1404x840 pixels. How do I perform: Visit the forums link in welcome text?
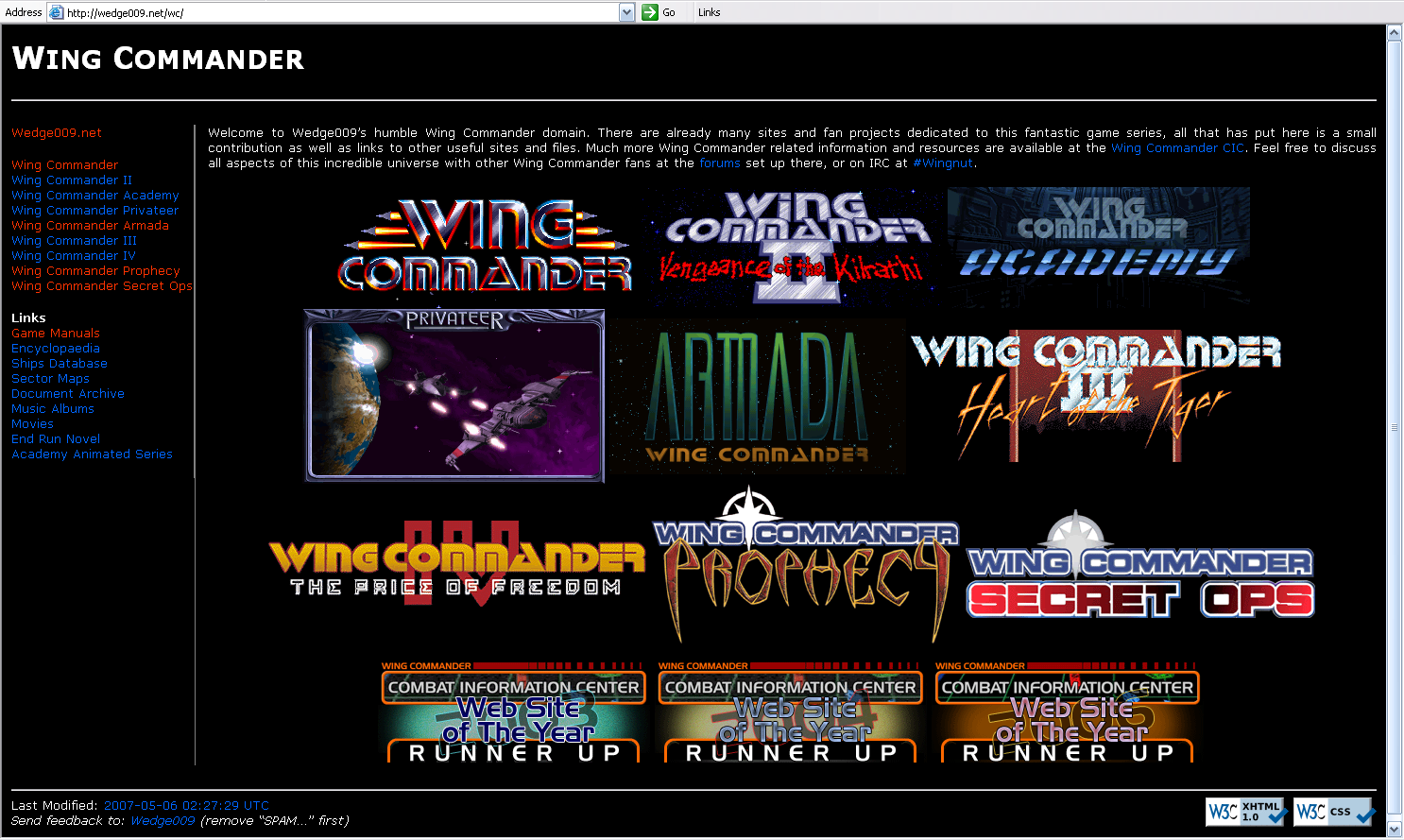pos(719,163)
